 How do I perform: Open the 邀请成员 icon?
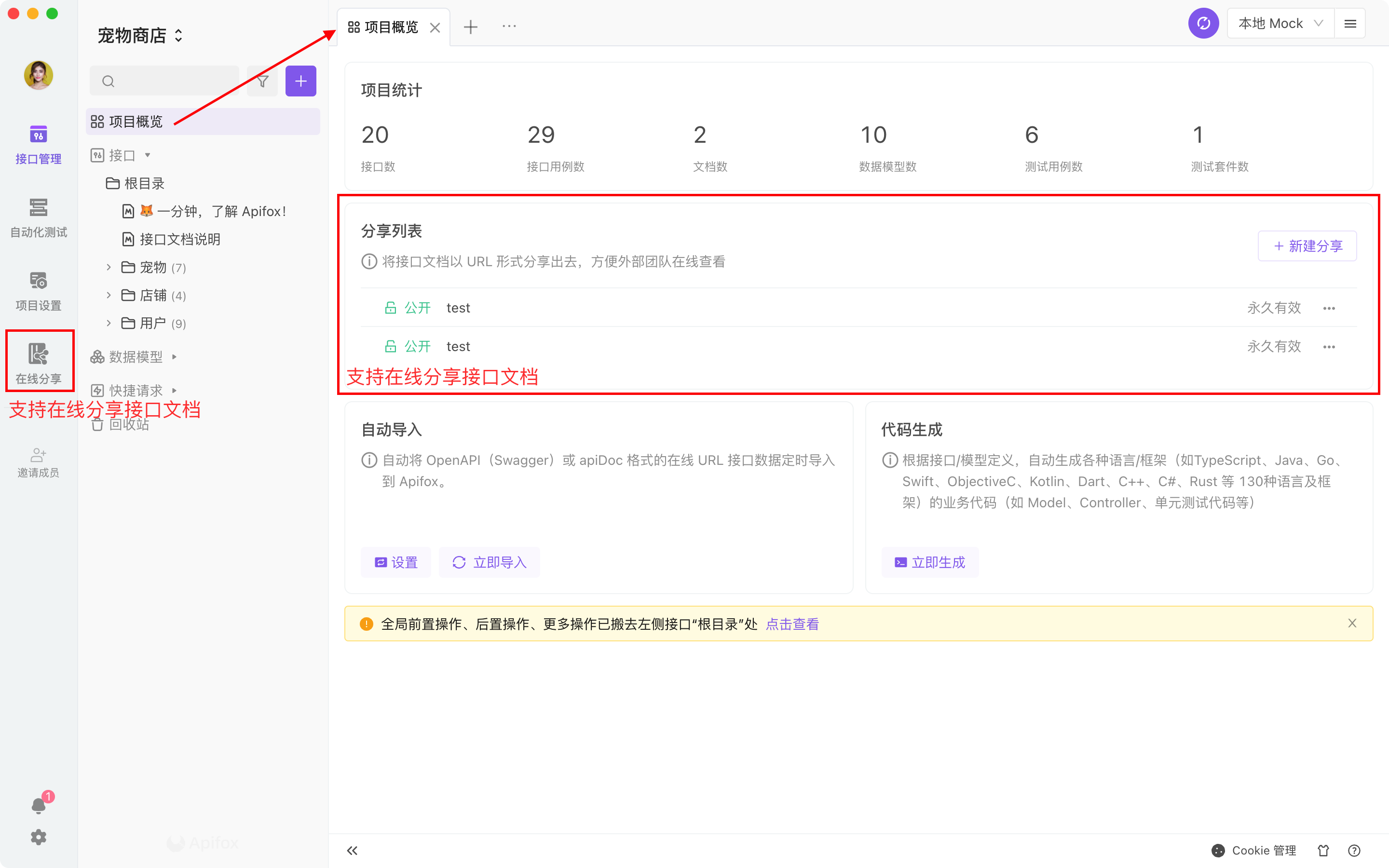click(38, 461)
